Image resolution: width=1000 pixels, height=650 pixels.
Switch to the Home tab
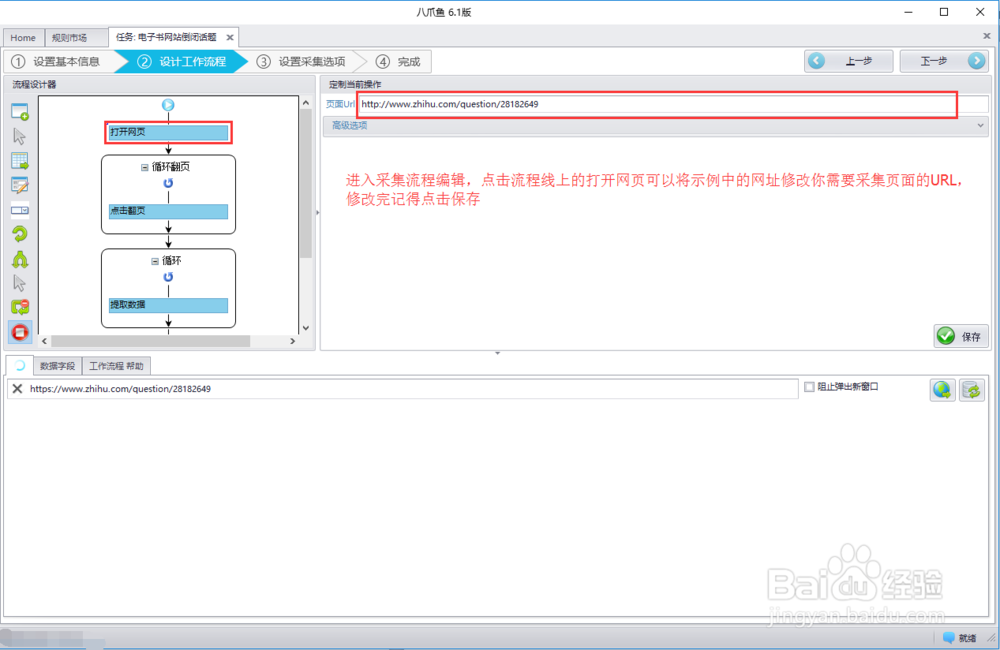pos(23,38)
